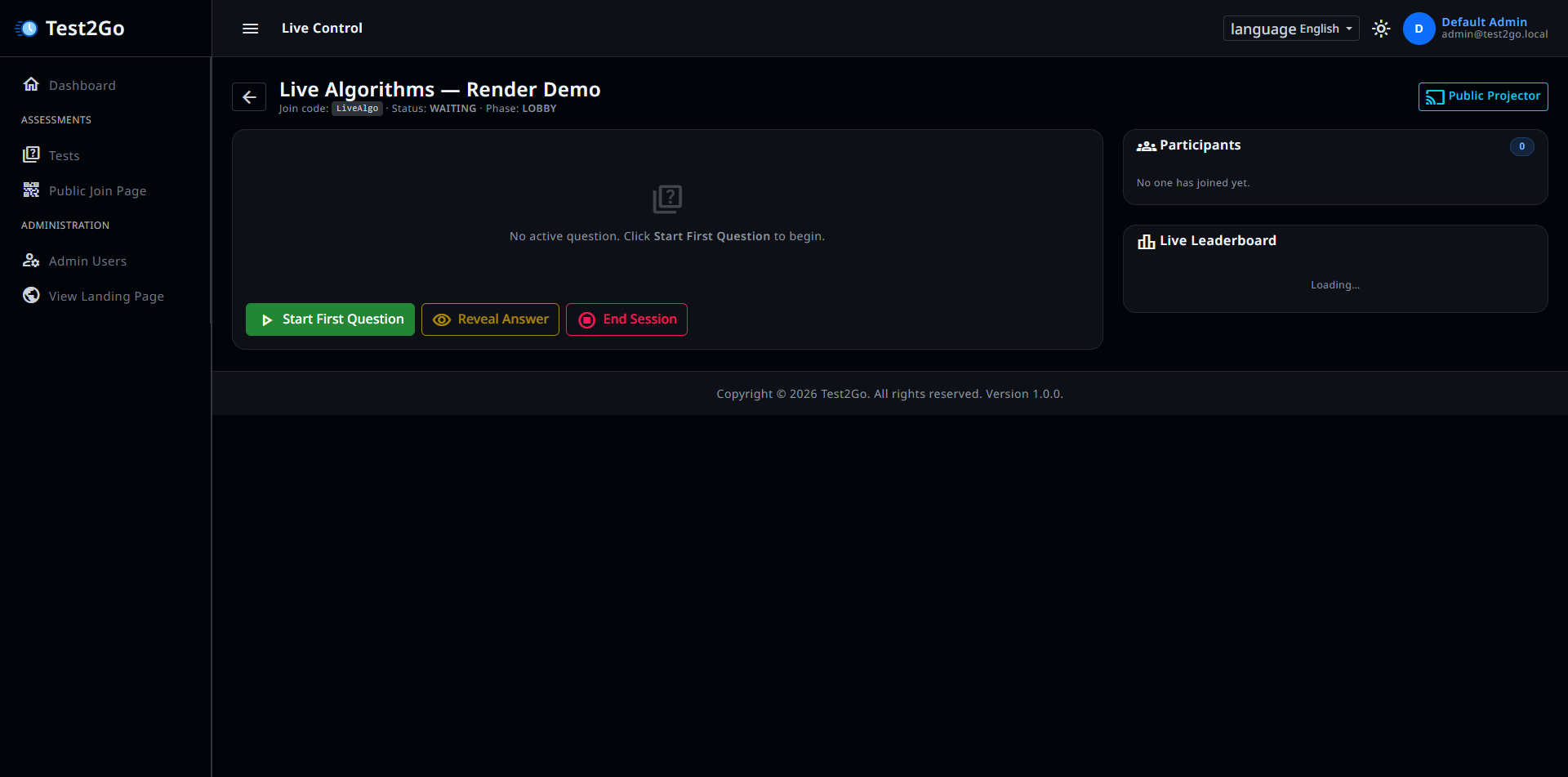This screenshot has height=777, width=1568.
Task: Go back with the arrow button
Action: [249, 97]
